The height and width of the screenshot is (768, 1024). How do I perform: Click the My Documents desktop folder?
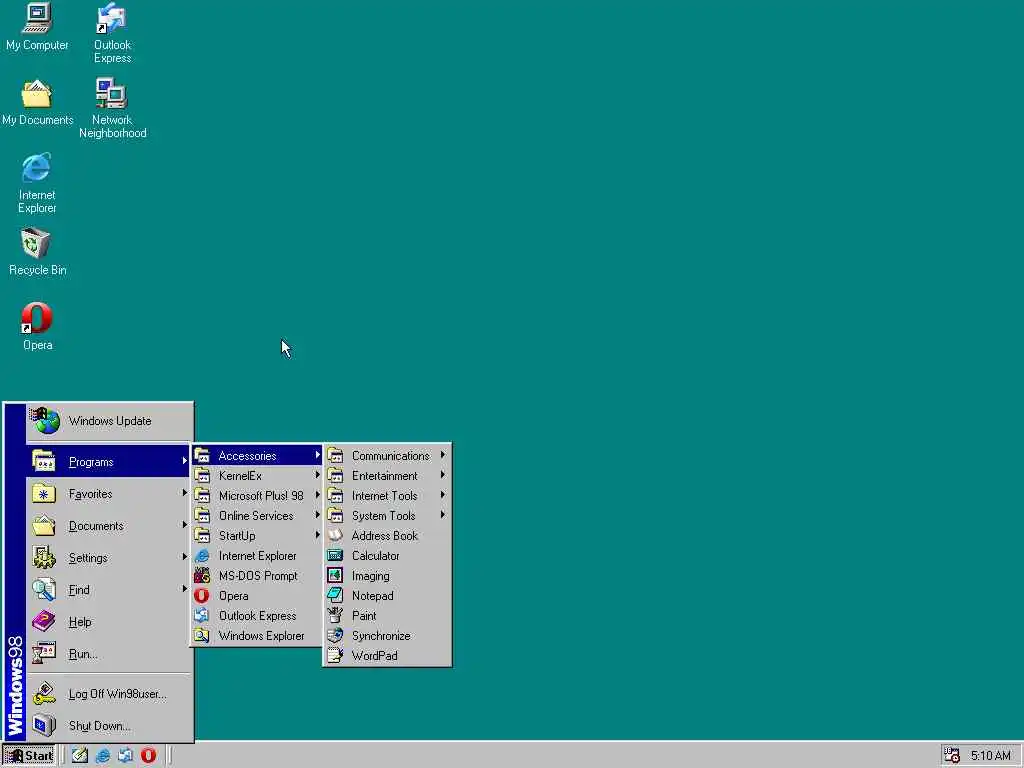point(37,102)
